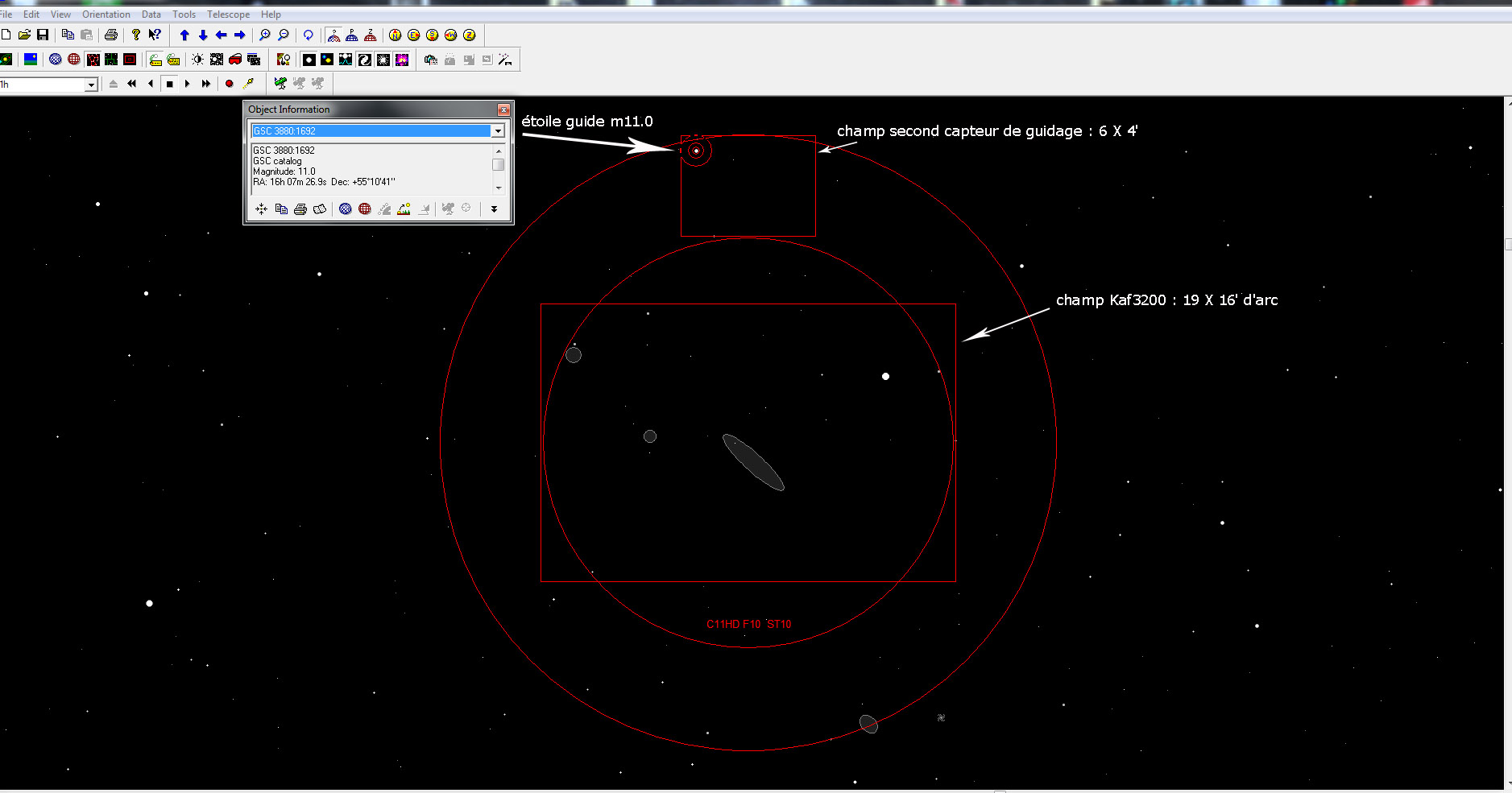This screenshot has height=793, width=1512.
Task: Print object info from Object Information panel
Action: tap(300, 209)
